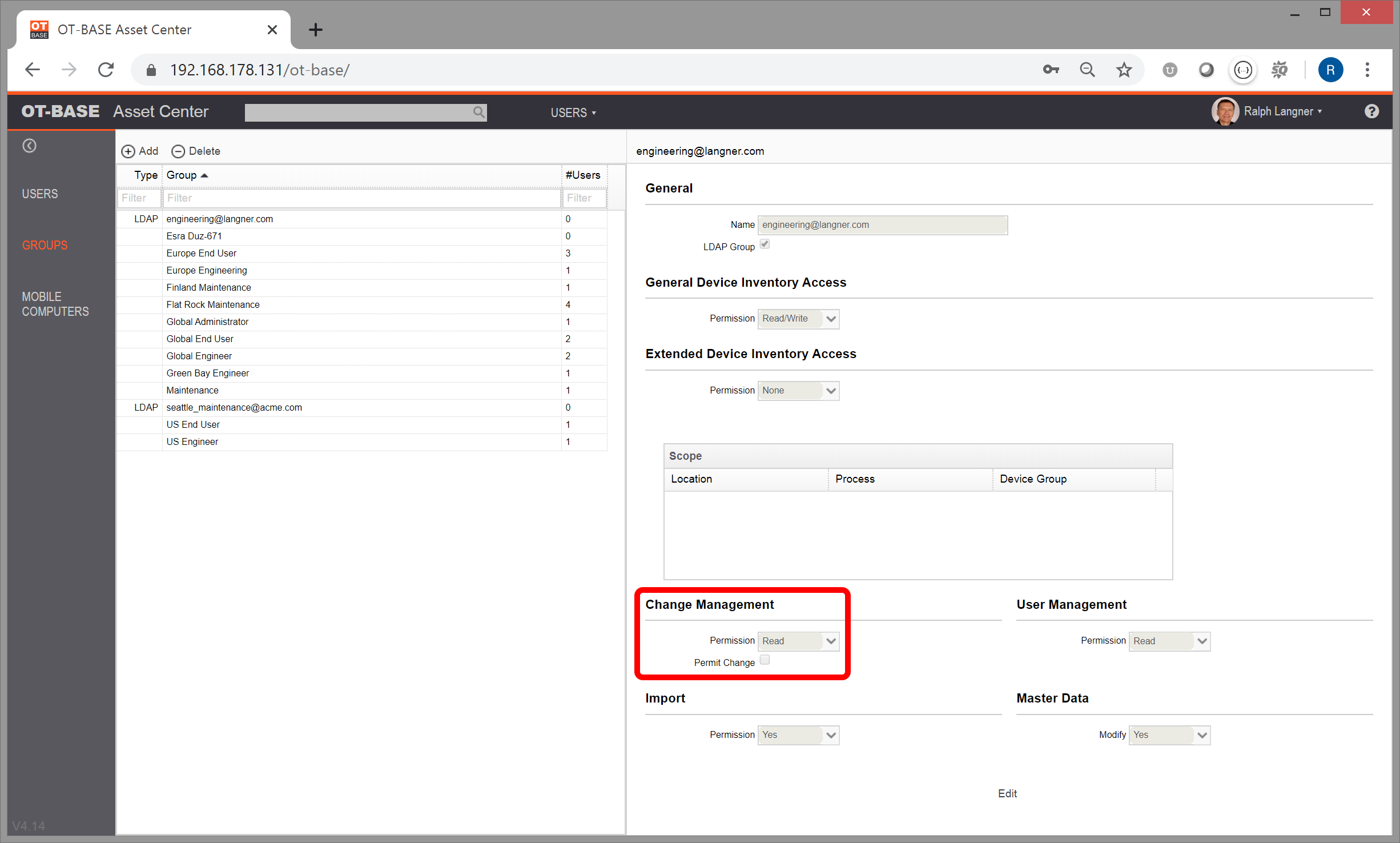Open the USERS top menu dropdown
Viewport: 1400px width, 843px height.
tap(573, 113)
